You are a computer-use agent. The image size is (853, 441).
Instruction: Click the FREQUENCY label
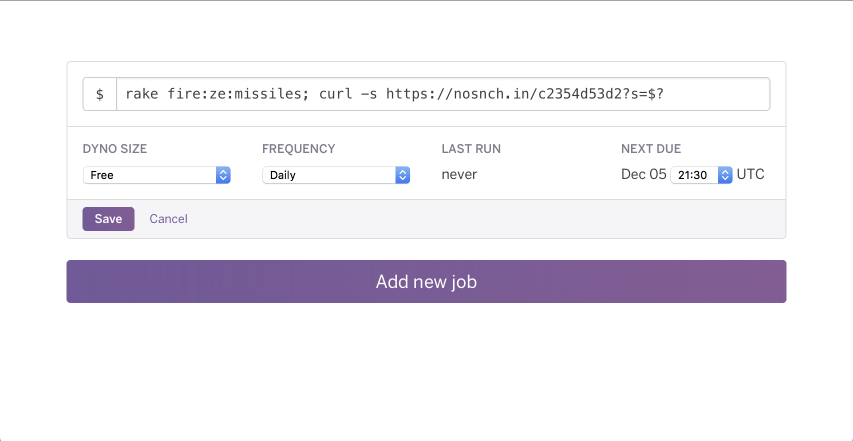[x=299, y=149]
